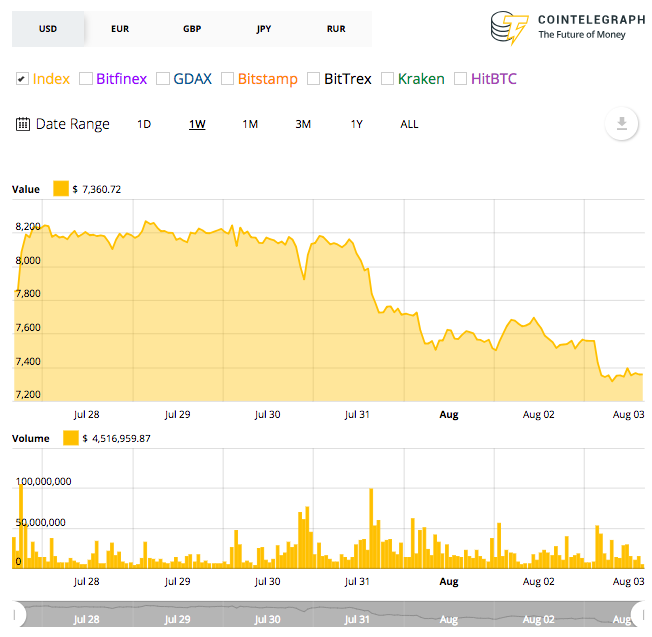Enable the Kraken checkbox
The image size is (652, 637).
click(388, 79)
